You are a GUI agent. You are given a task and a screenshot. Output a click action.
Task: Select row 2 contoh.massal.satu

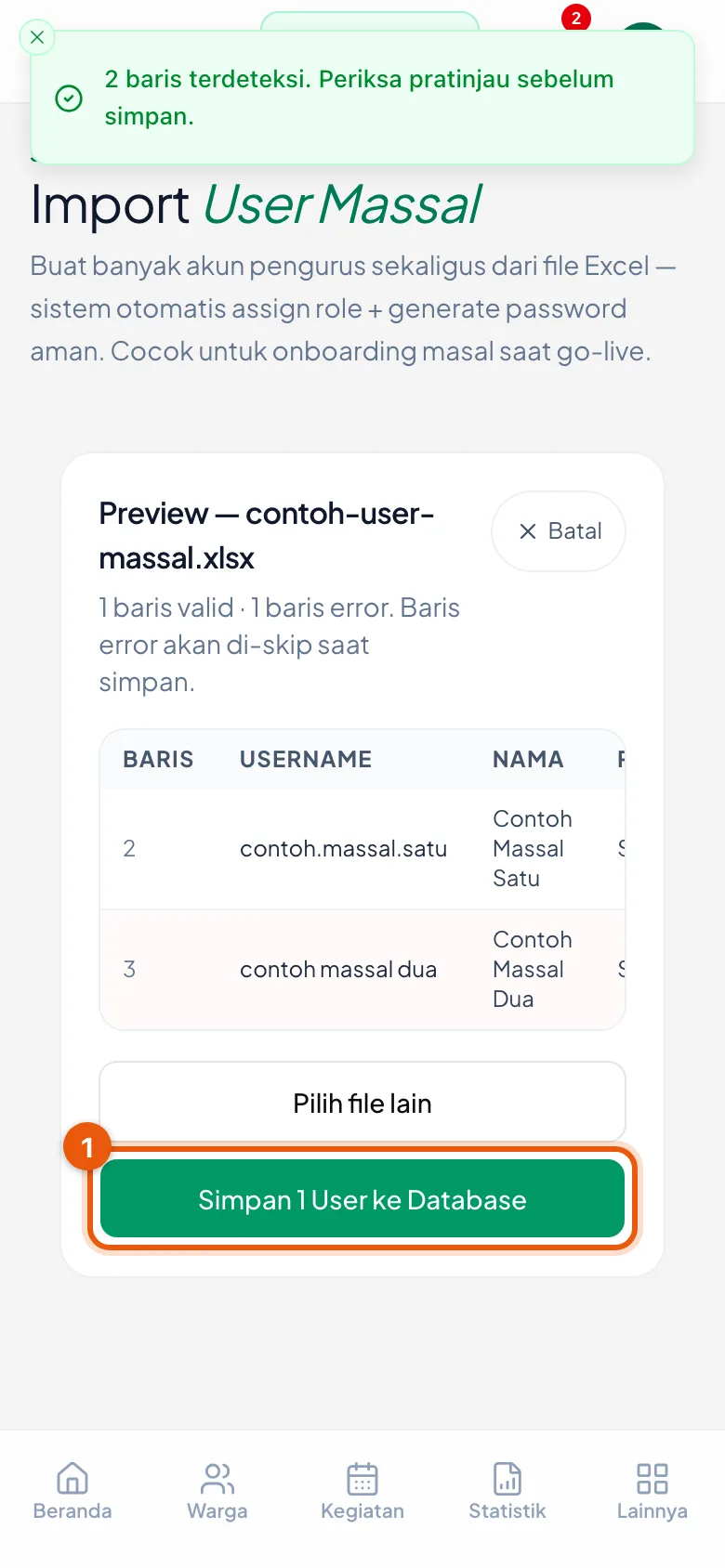click(x=362, y=849)
